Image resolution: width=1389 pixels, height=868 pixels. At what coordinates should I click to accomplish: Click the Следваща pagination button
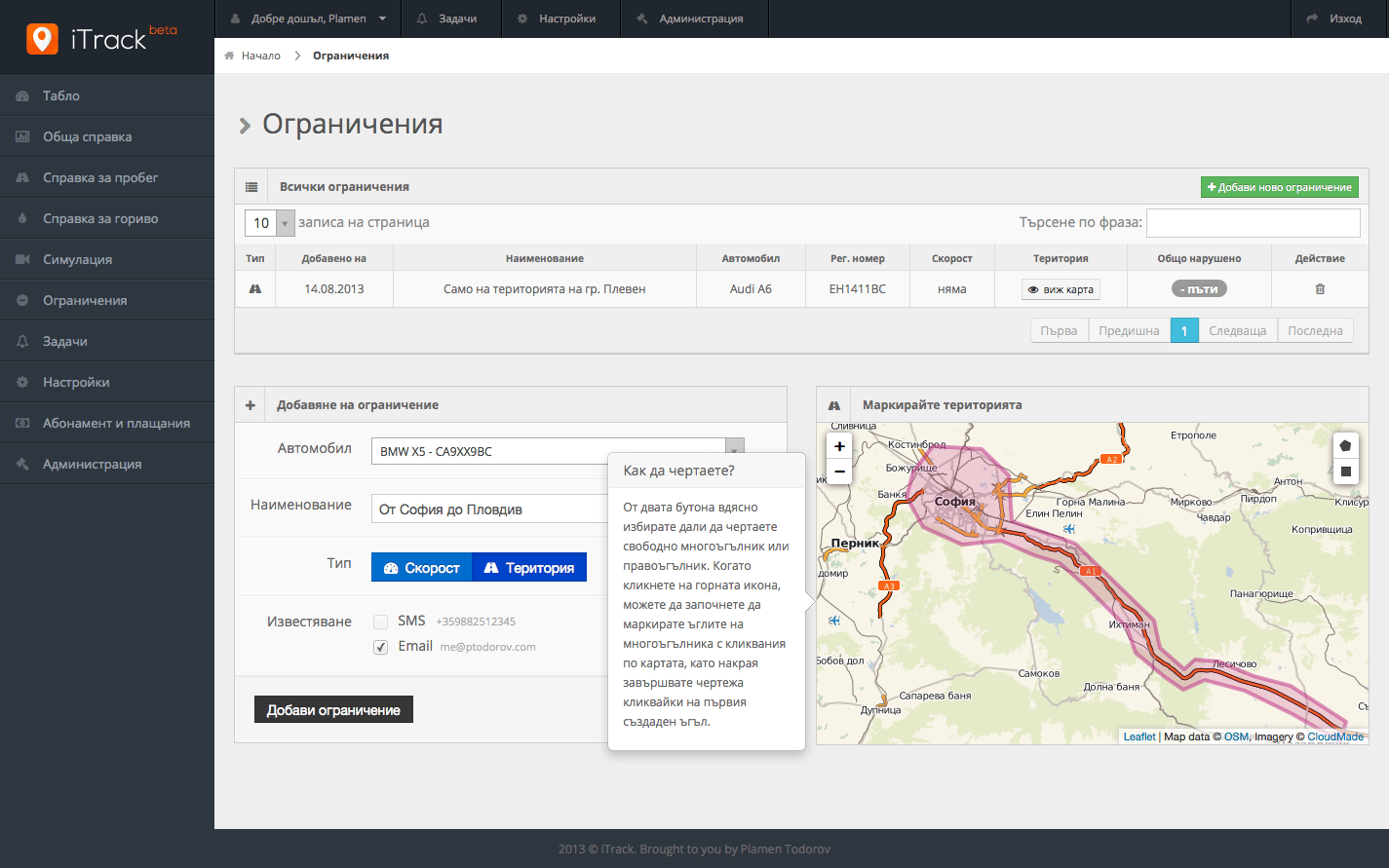tap(1237, 330)
